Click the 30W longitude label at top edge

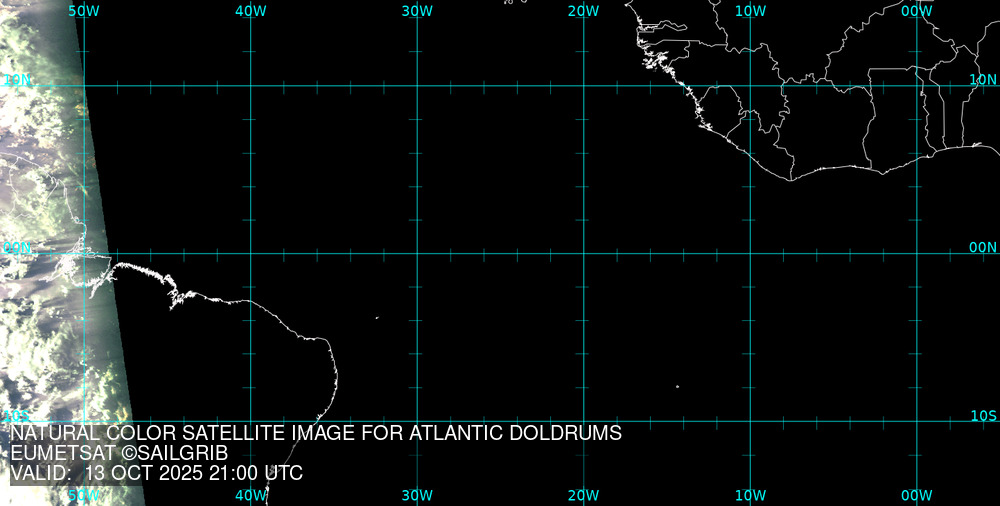(x=417, y=11)
